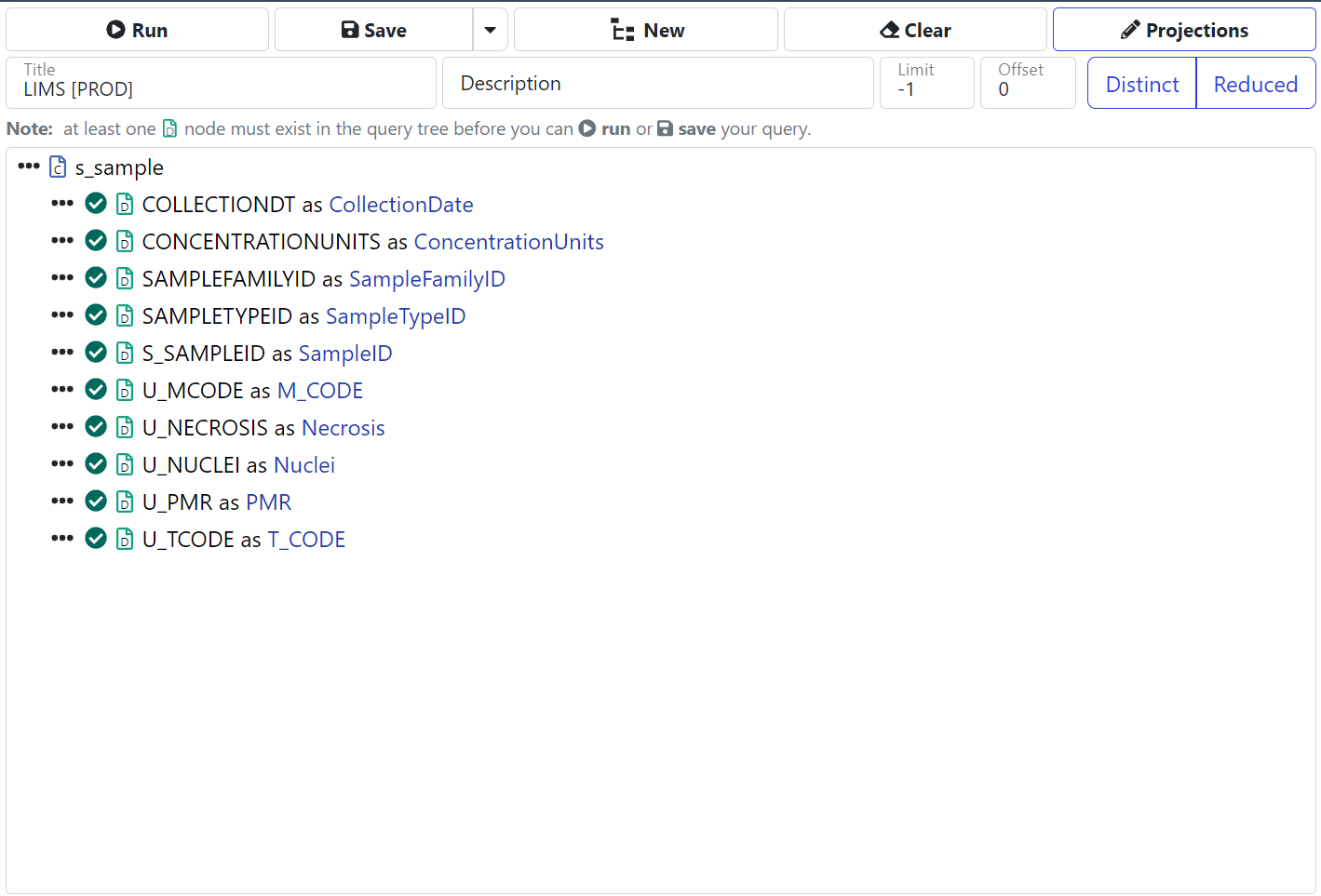This screenshot has width=1321, height=896.
Task: Run the query
Action: (137, 30)
